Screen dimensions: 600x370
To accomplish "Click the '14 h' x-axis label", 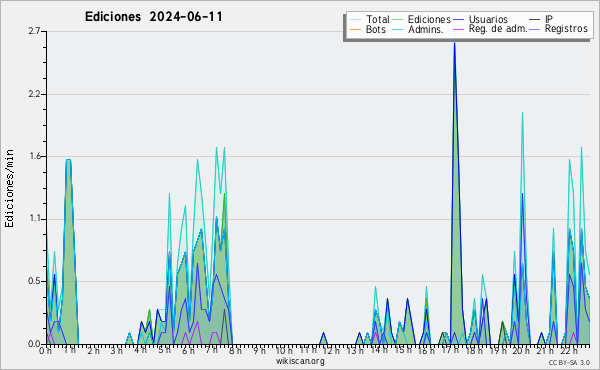I will coord(379,350).
